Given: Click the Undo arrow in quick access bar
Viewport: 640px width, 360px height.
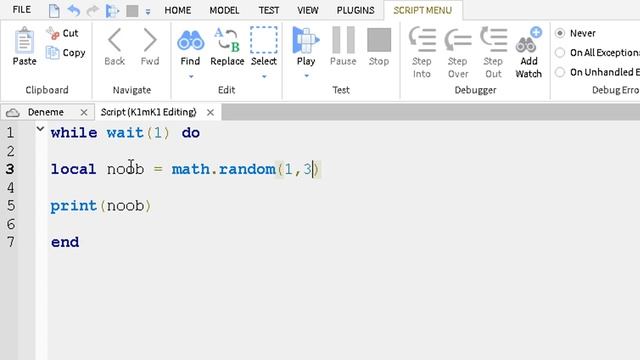Looking at the screenshot, I should tap(73, 10).
